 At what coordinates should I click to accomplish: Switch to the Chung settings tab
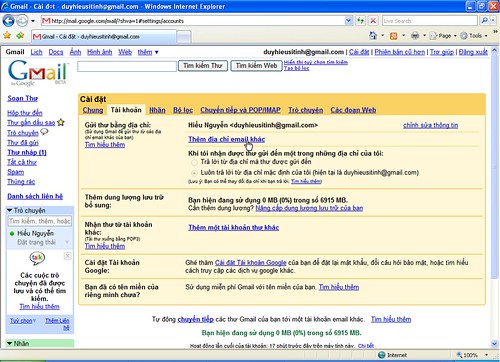click(93, 110)
